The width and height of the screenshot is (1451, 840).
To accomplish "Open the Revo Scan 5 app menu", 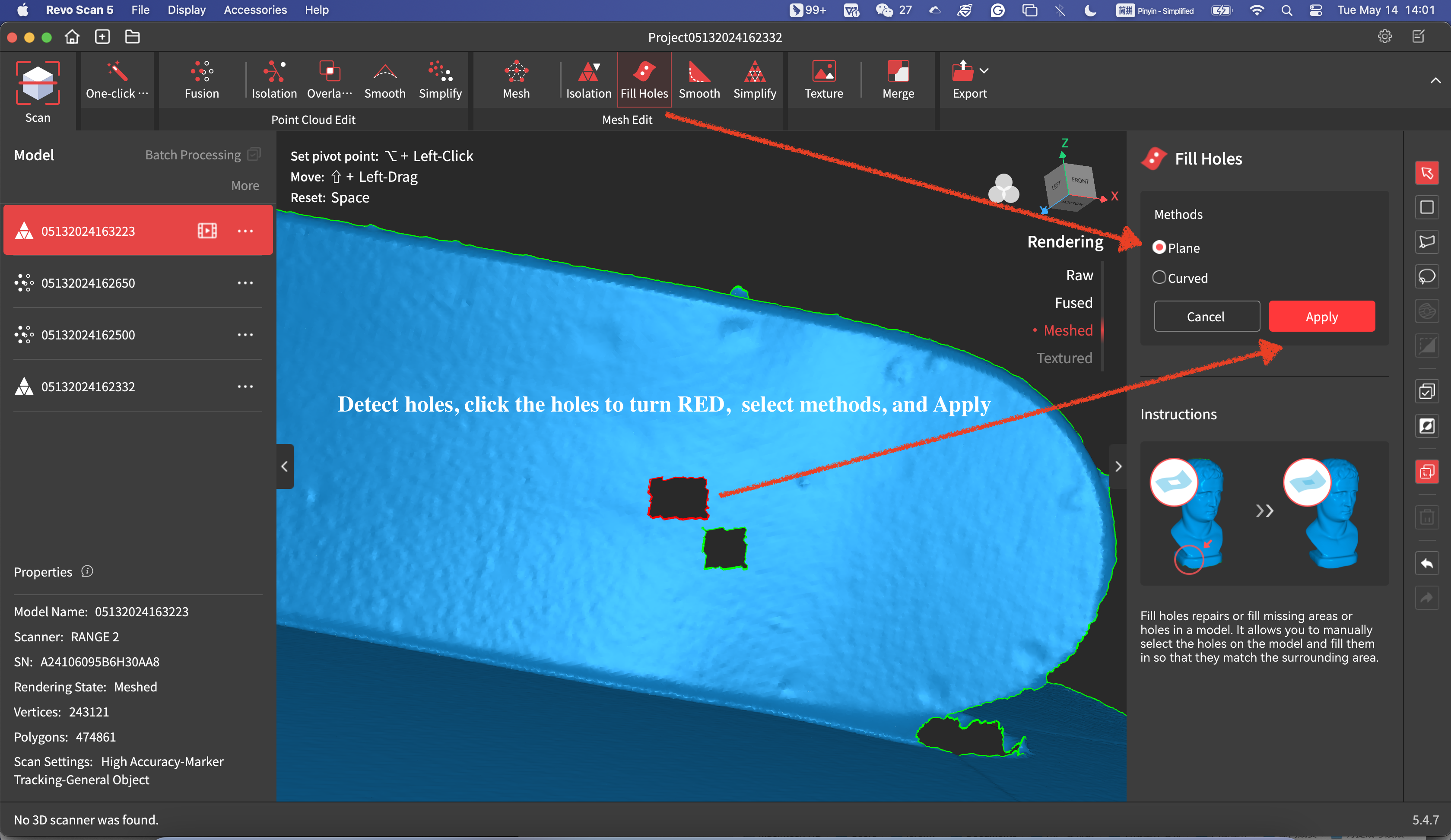I will [x=79, y=10].
